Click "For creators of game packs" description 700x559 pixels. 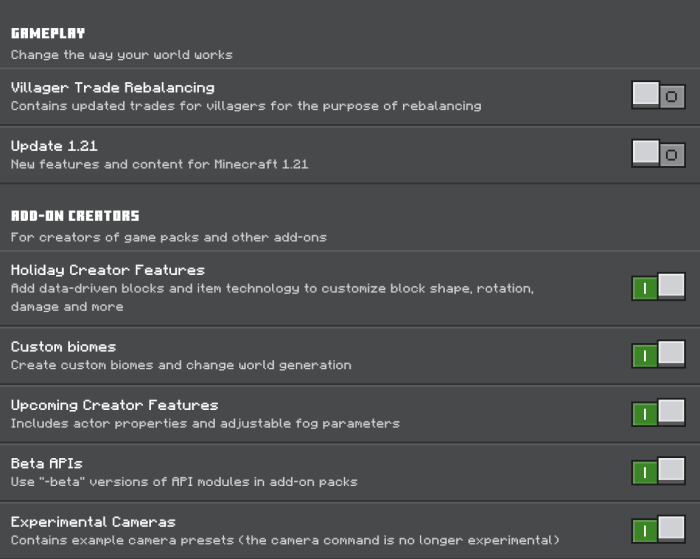pos(169,237)
